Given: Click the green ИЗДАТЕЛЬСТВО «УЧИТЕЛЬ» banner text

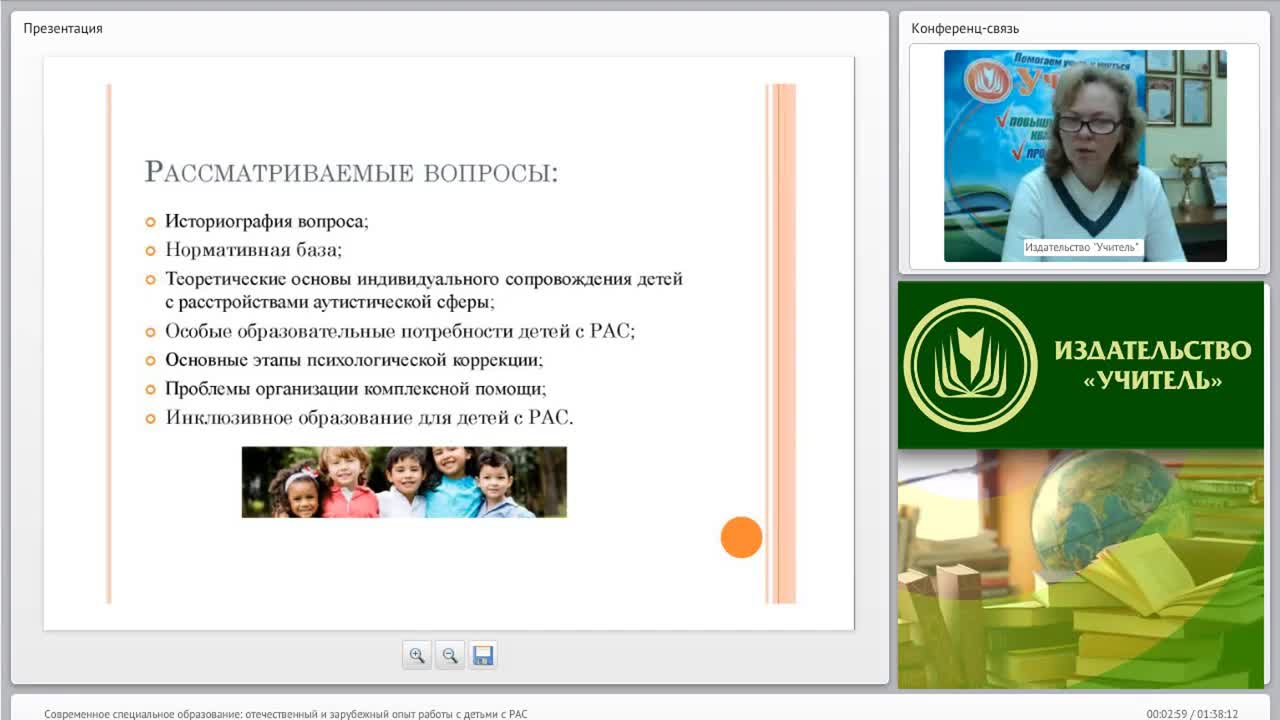Looking at the screenshot, I should [1153, 365].
